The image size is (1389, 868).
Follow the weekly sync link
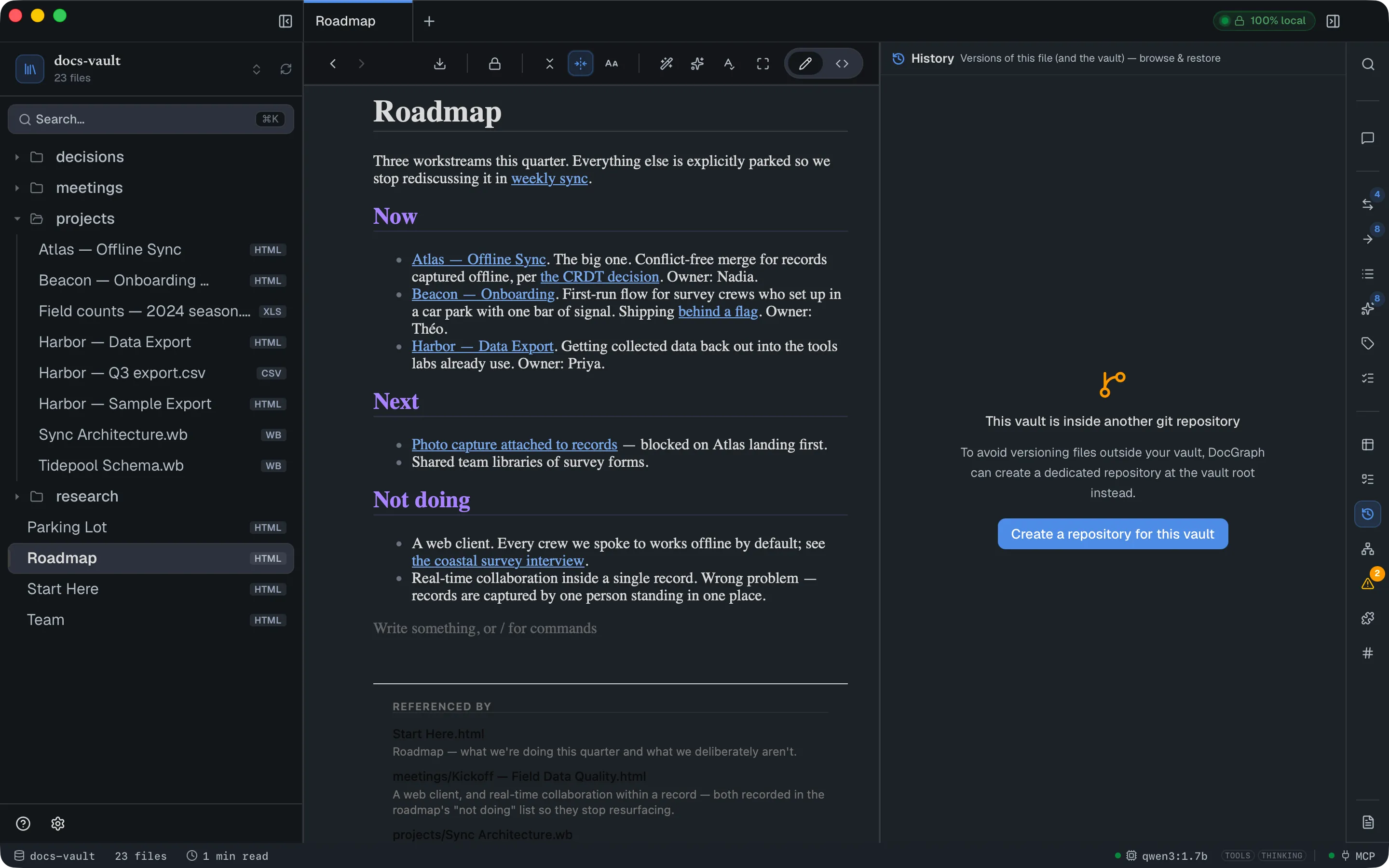point(549,178)
